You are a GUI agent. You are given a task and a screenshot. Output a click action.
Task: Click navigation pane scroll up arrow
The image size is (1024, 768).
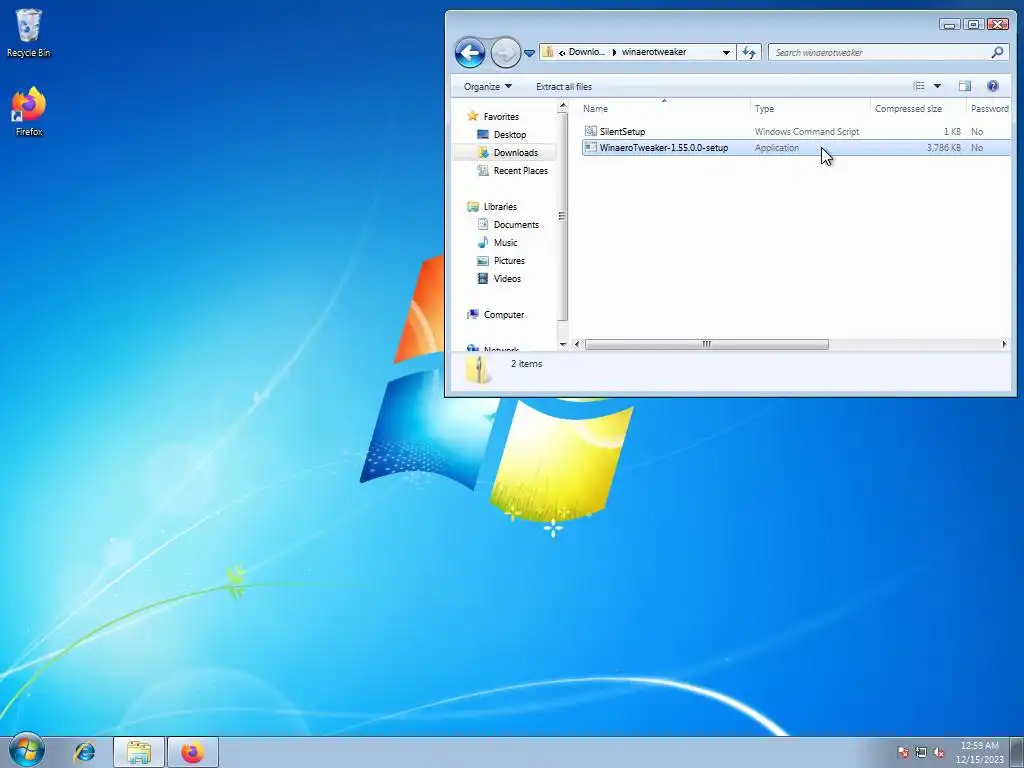tap(563, 106)
